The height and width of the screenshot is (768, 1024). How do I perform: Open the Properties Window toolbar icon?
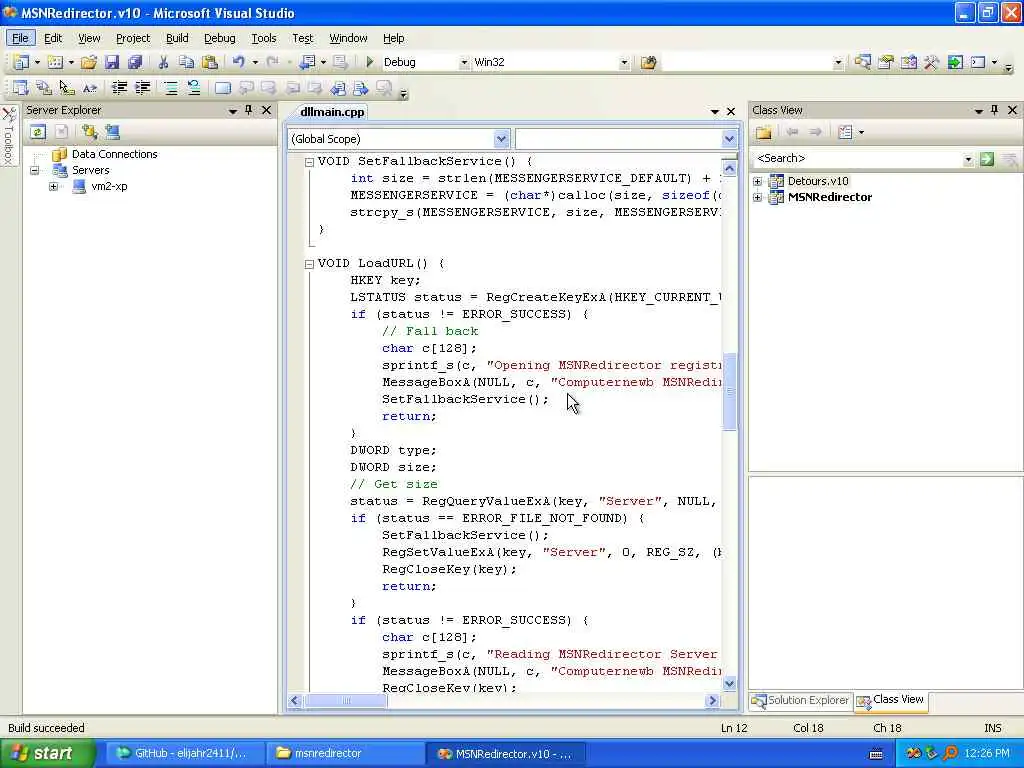[x=886, y=63]
